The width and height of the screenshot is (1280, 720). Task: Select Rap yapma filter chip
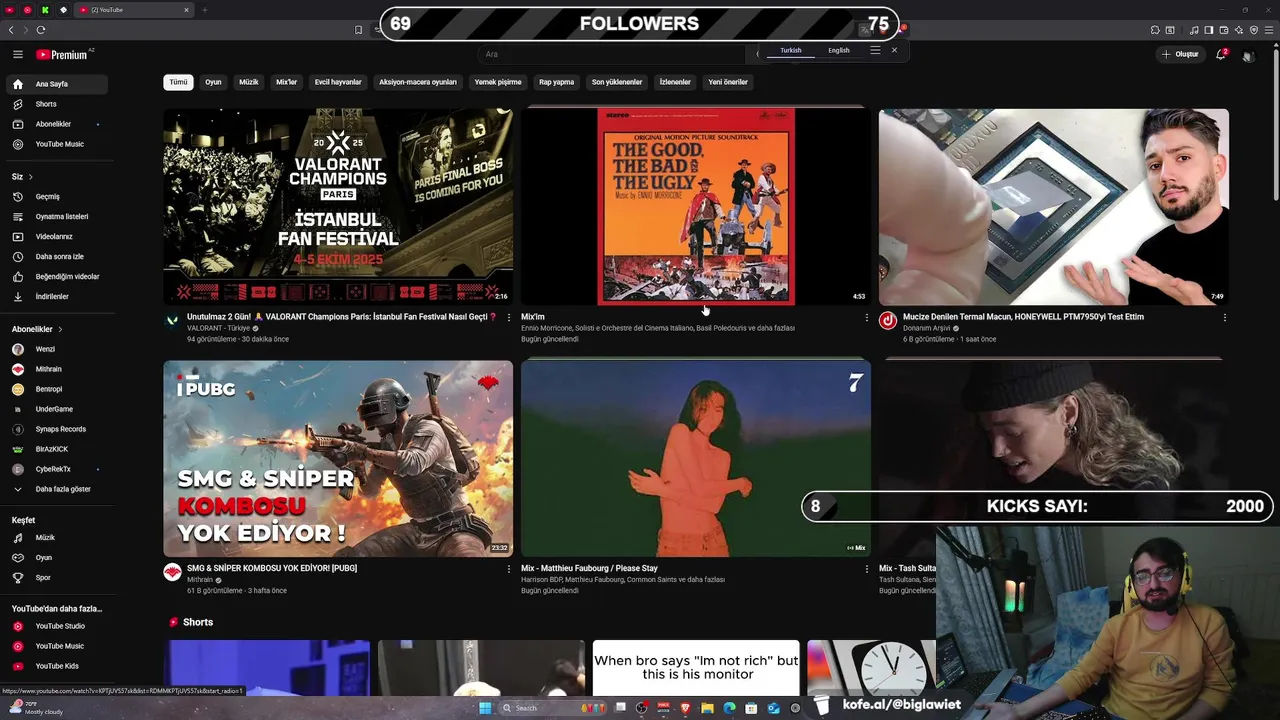[556, 82]
